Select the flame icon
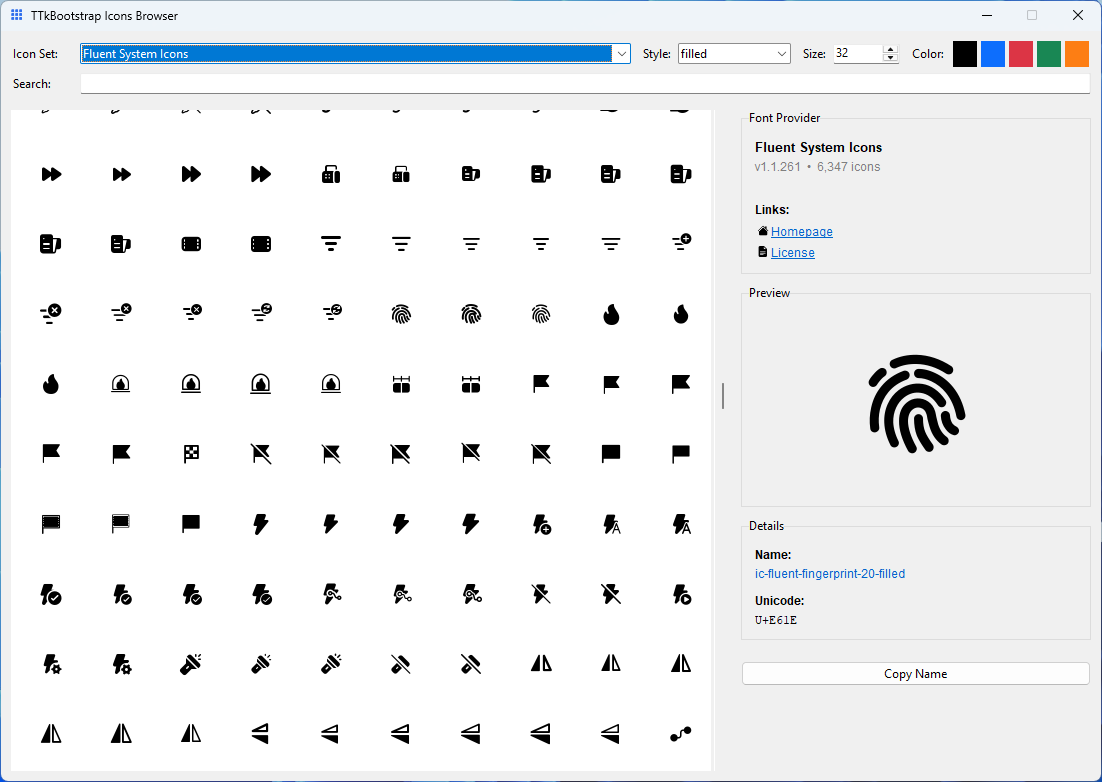 pos(611,313)
